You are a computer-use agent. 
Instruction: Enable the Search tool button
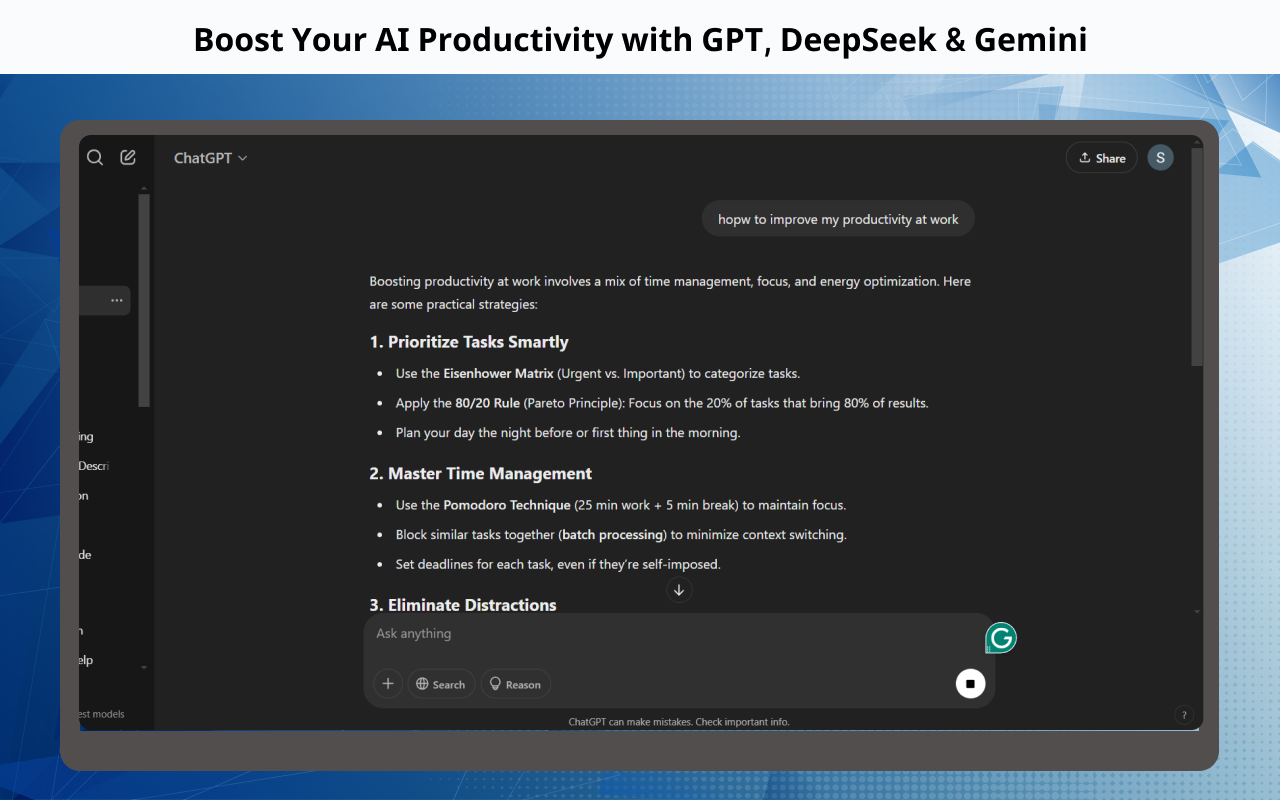click(x=441, y=684)
